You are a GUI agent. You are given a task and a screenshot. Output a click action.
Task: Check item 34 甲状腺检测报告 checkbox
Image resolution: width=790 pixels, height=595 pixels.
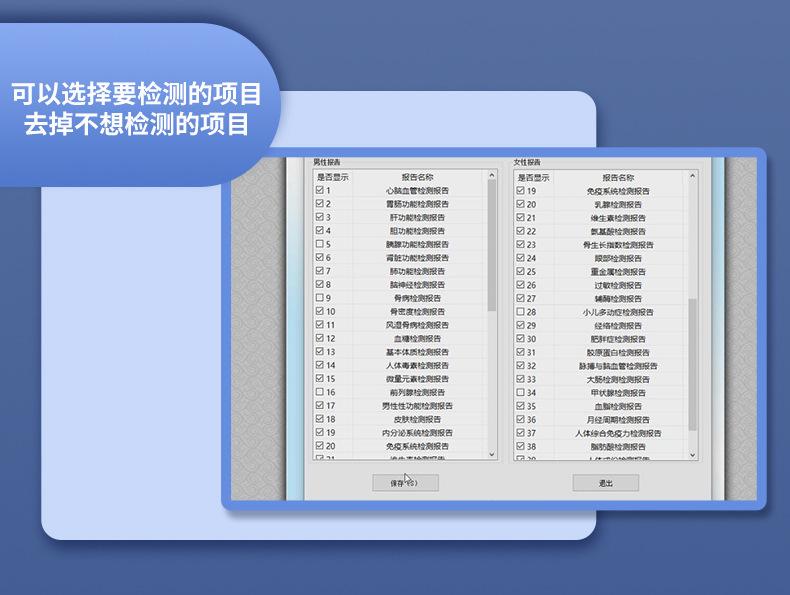click(x=520, y=393)
